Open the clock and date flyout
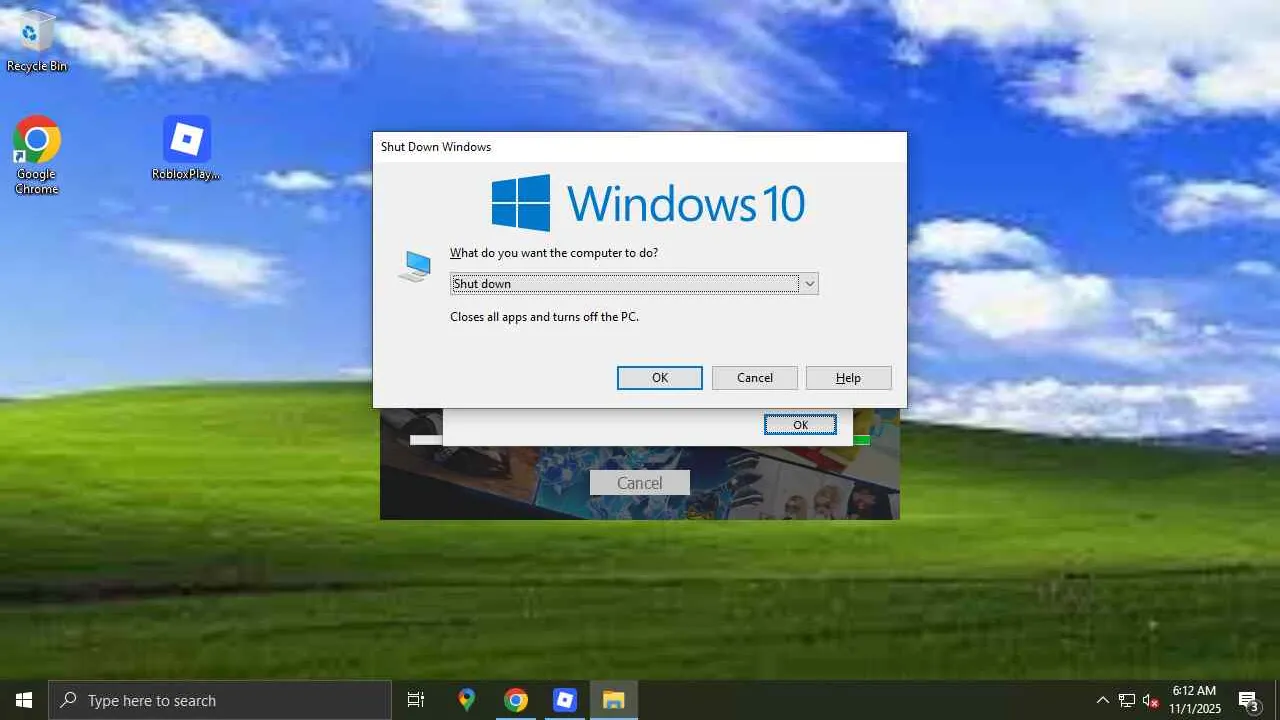Screen dimensions: 1280x720 [1195, 700]
